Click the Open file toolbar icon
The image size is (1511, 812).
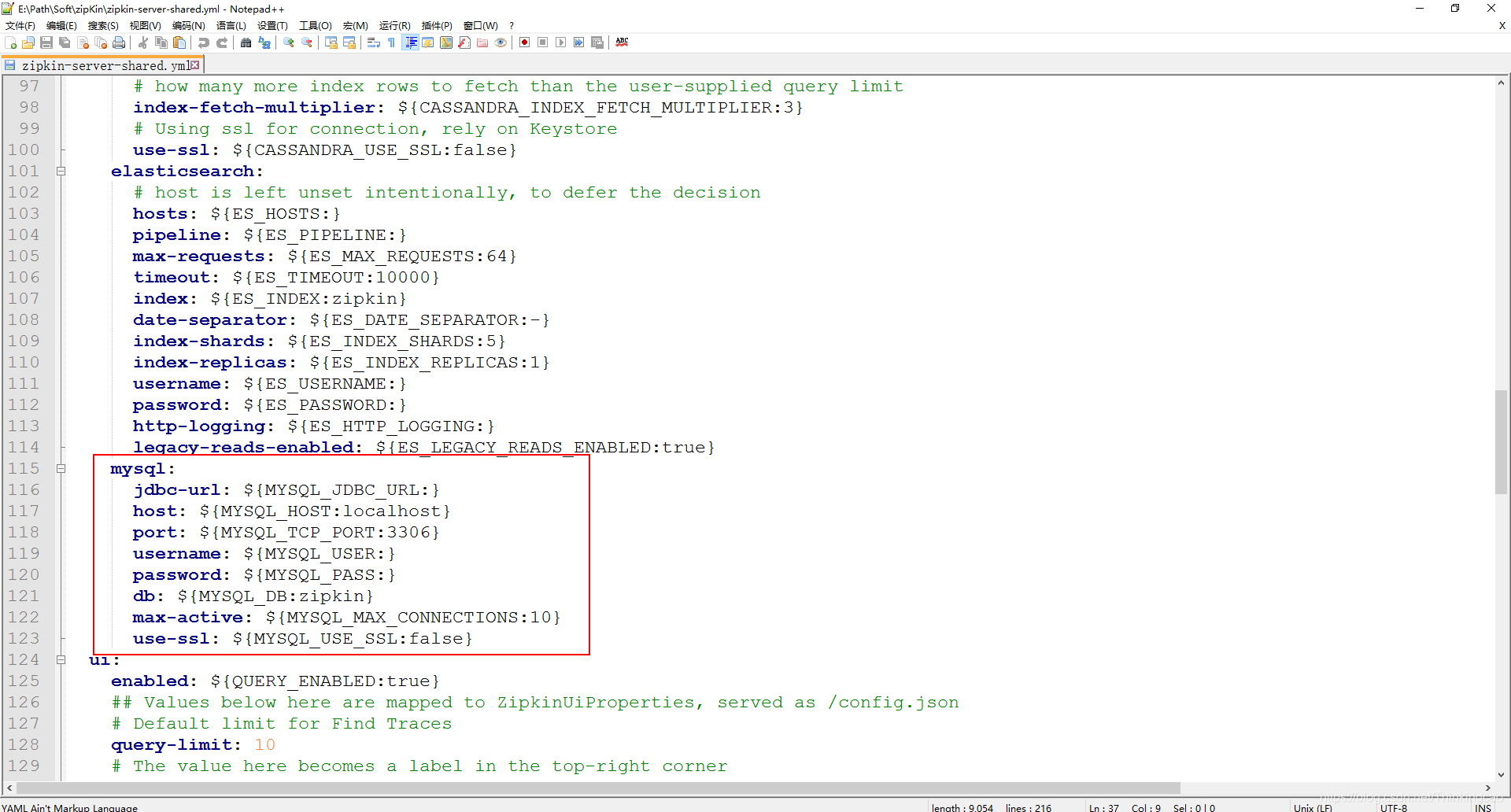28,42
